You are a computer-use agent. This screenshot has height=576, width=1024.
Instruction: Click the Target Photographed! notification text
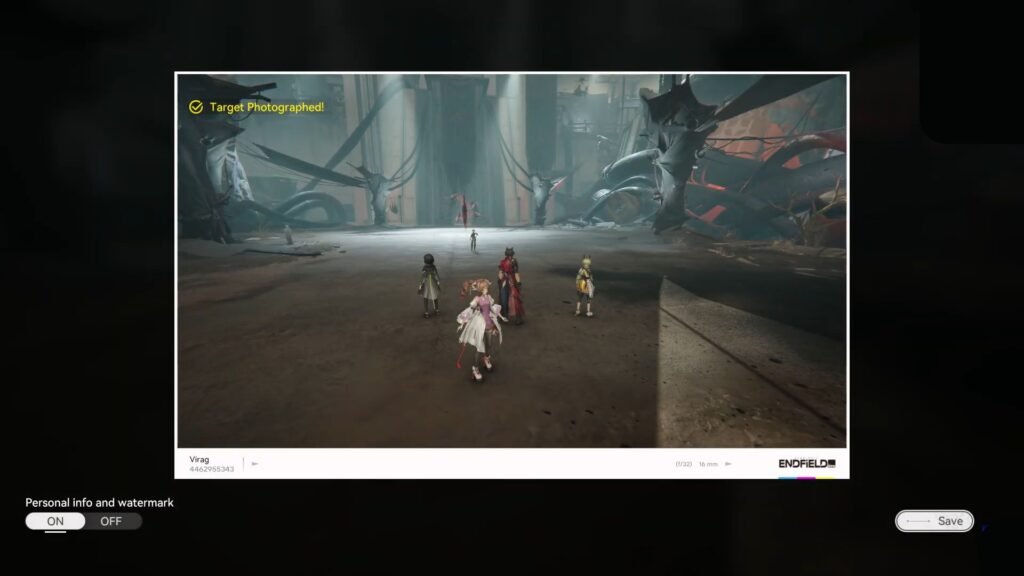[x=266, y=107]
